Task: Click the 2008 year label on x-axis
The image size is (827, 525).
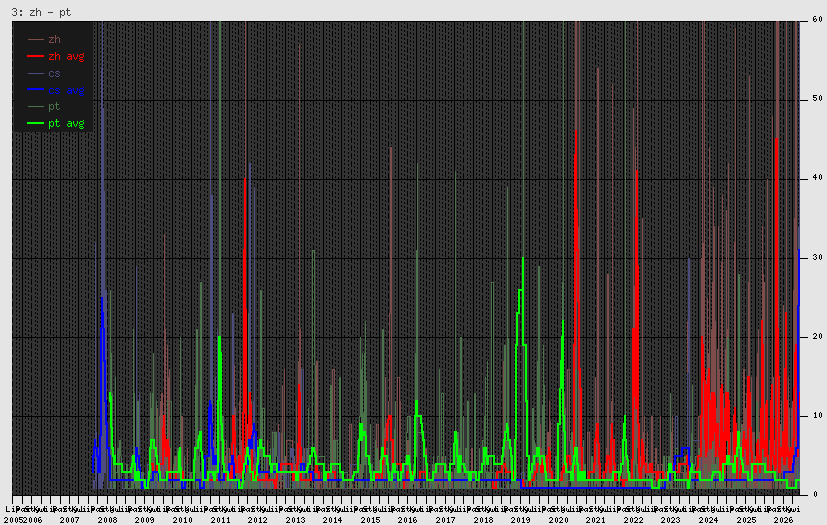Action: [x=107, y=520]
